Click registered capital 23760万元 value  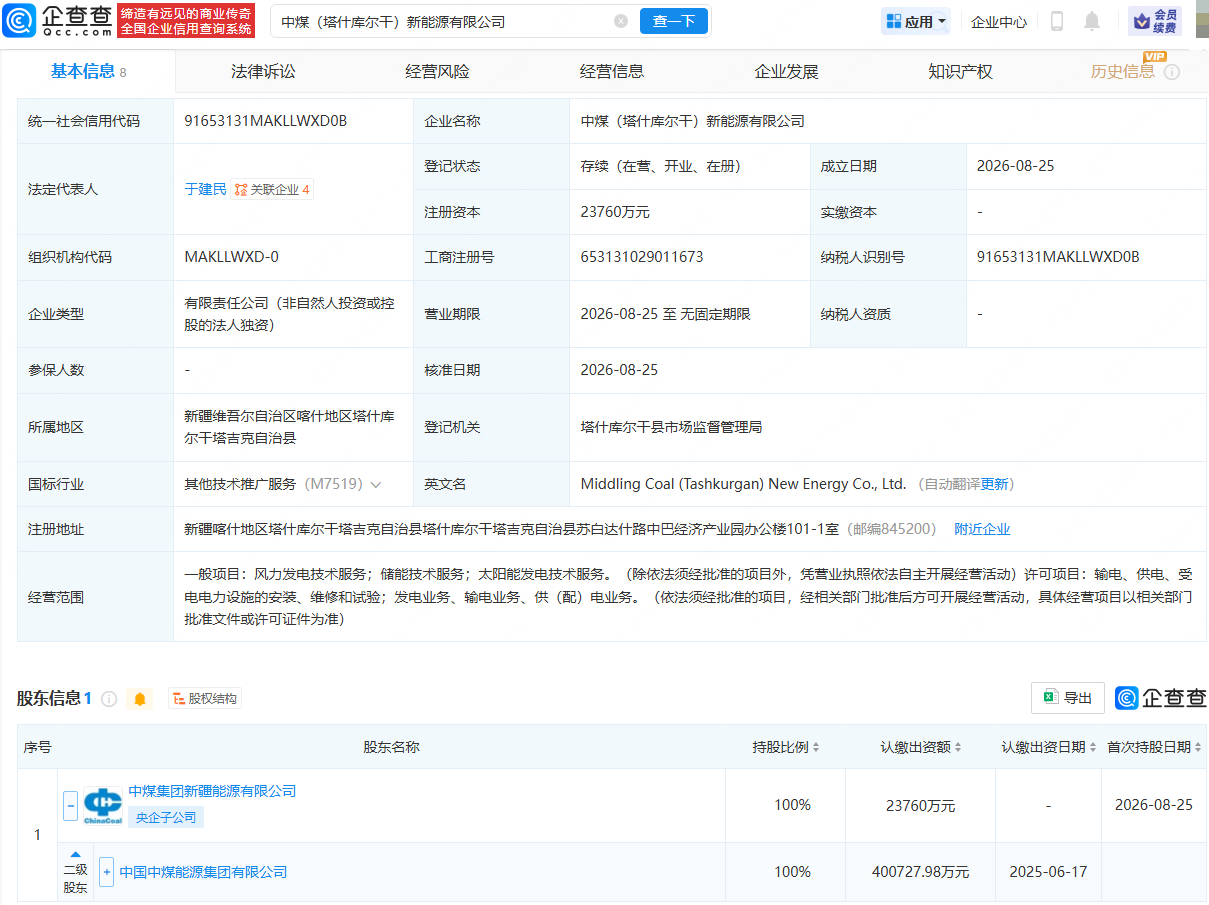615,212
